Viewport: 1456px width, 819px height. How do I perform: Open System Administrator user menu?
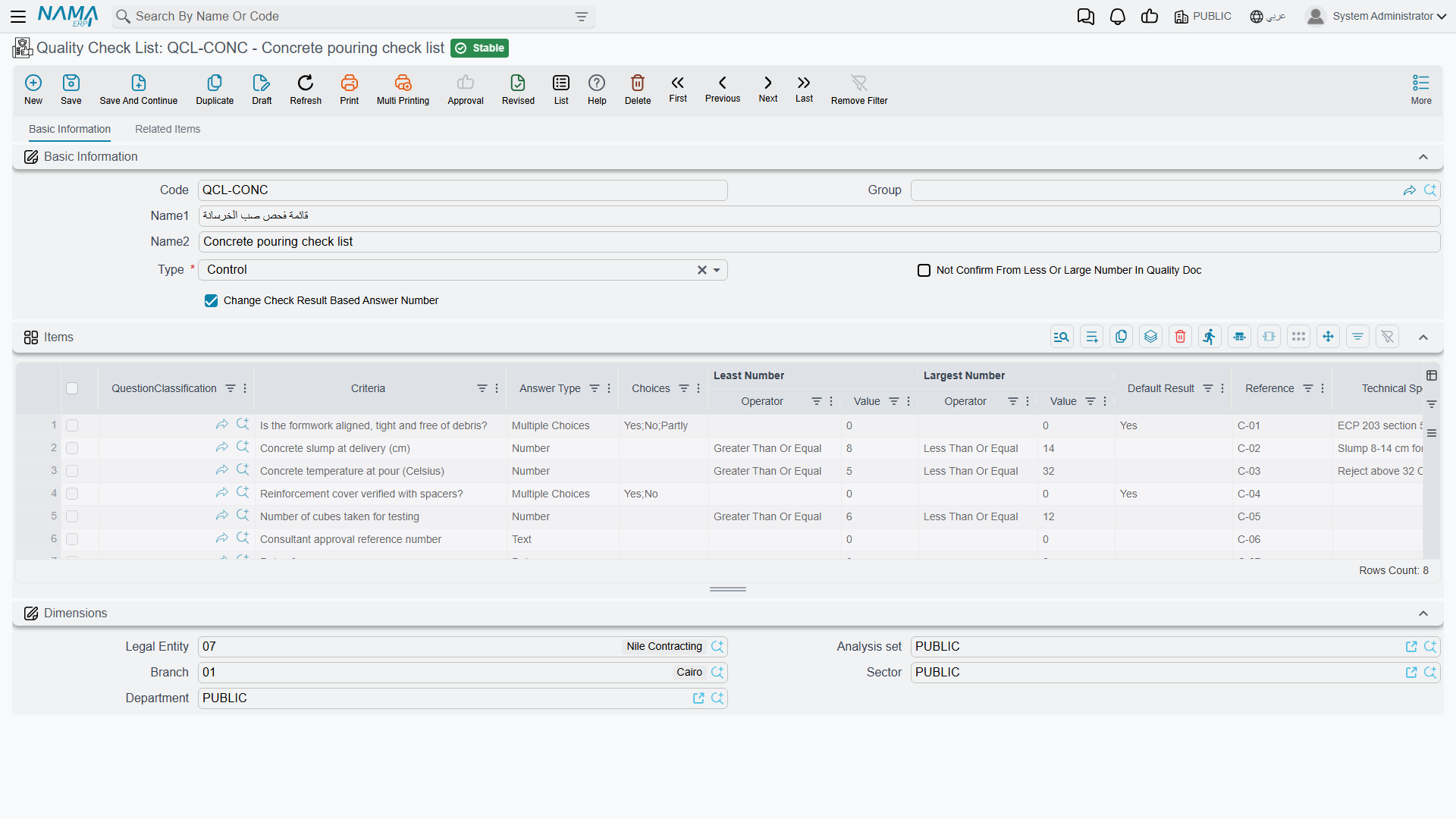coord(1376,17)
